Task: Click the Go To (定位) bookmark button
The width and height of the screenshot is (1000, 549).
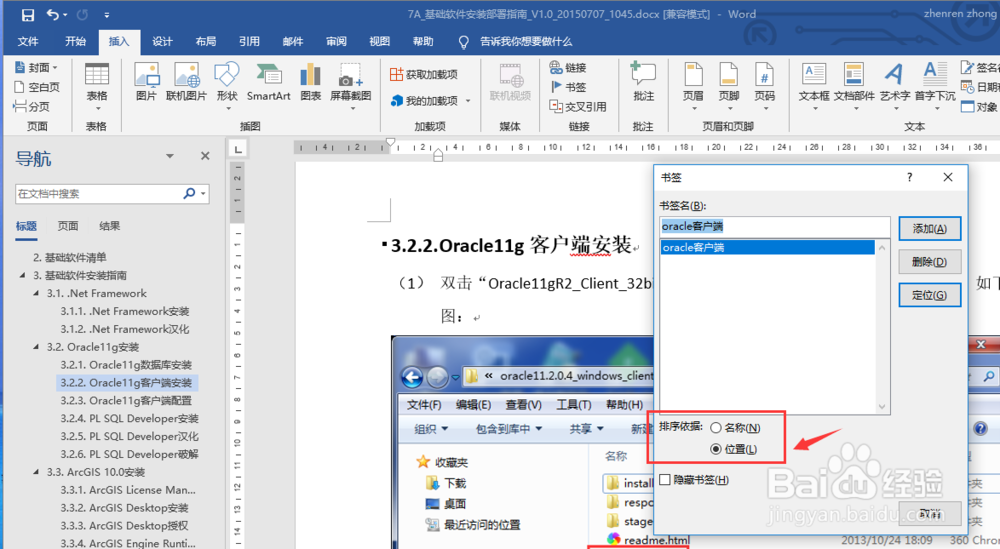Action: tap(929, 295)
